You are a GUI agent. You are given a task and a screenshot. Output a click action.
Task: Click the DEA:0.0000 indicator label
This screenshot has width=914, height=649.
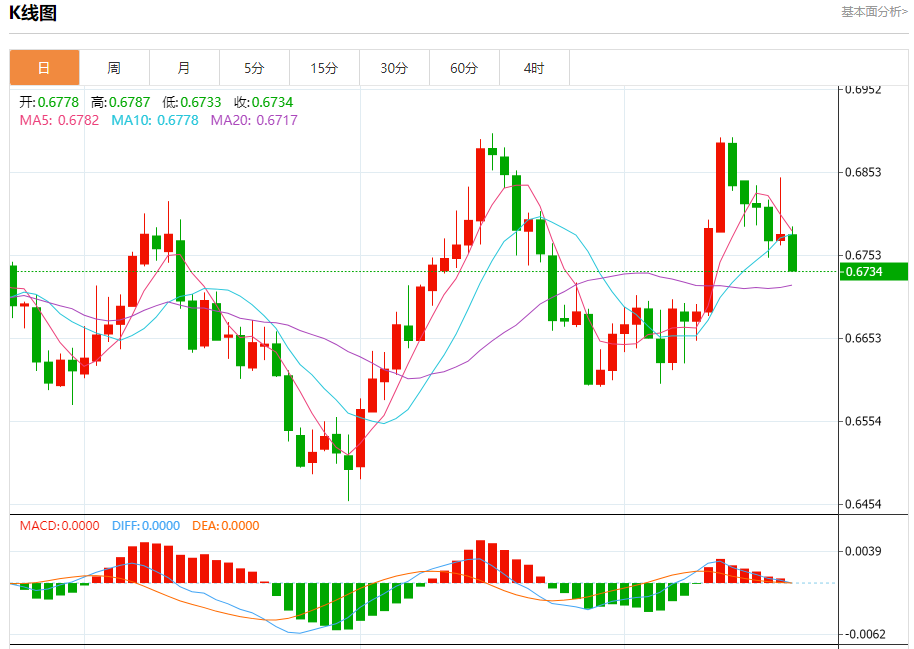226,525
